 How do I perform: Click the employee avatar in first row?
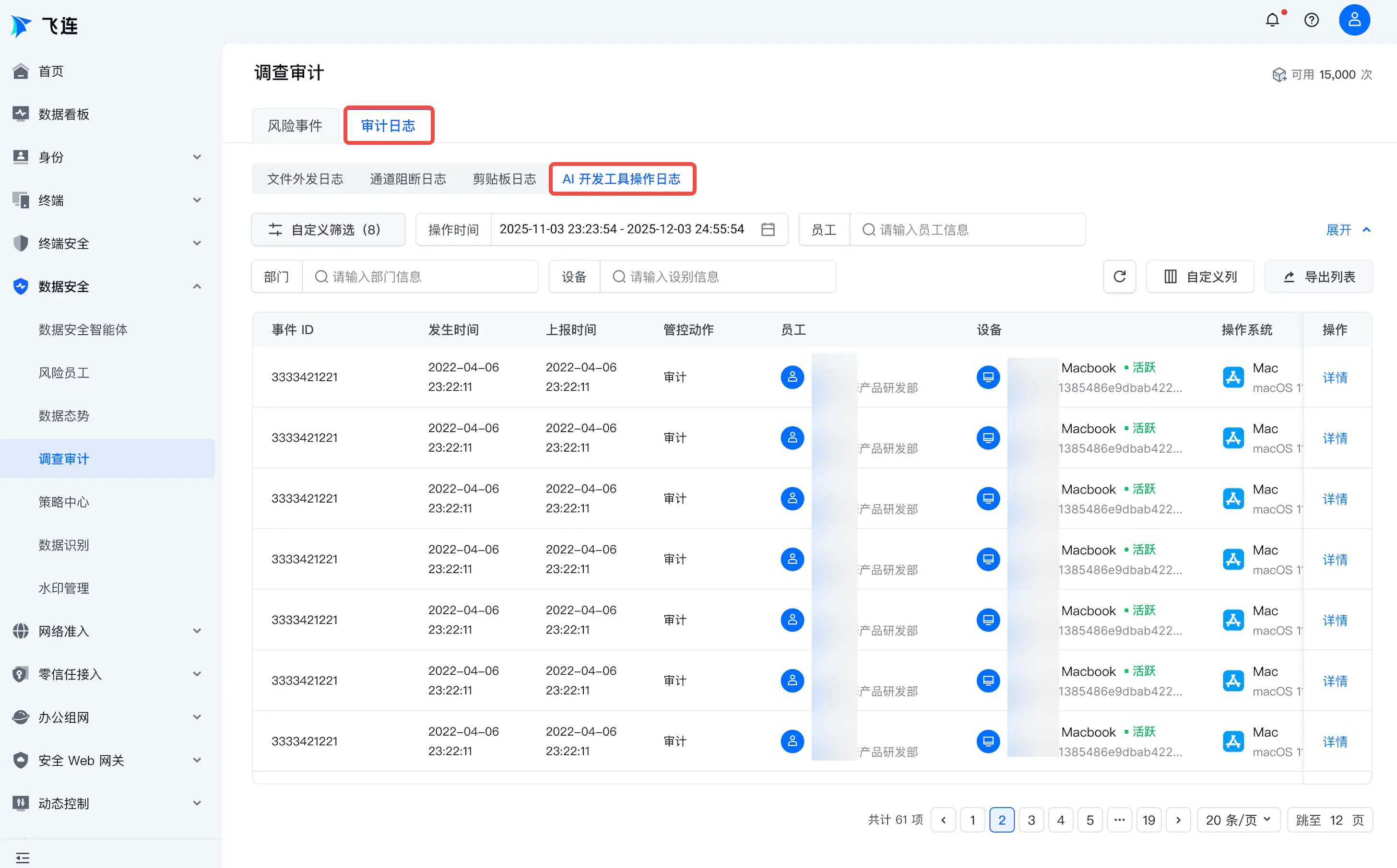[793, 377]
